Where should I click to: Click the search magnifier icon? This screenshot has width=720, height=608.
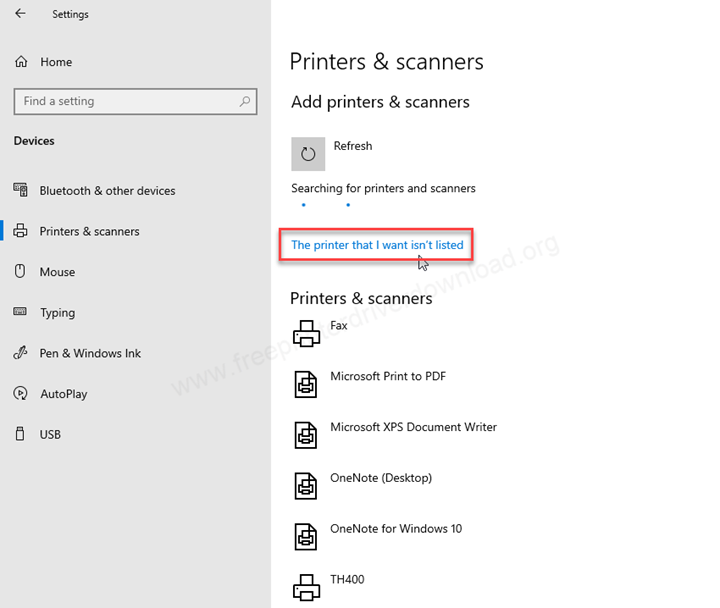tap(245, 101)
